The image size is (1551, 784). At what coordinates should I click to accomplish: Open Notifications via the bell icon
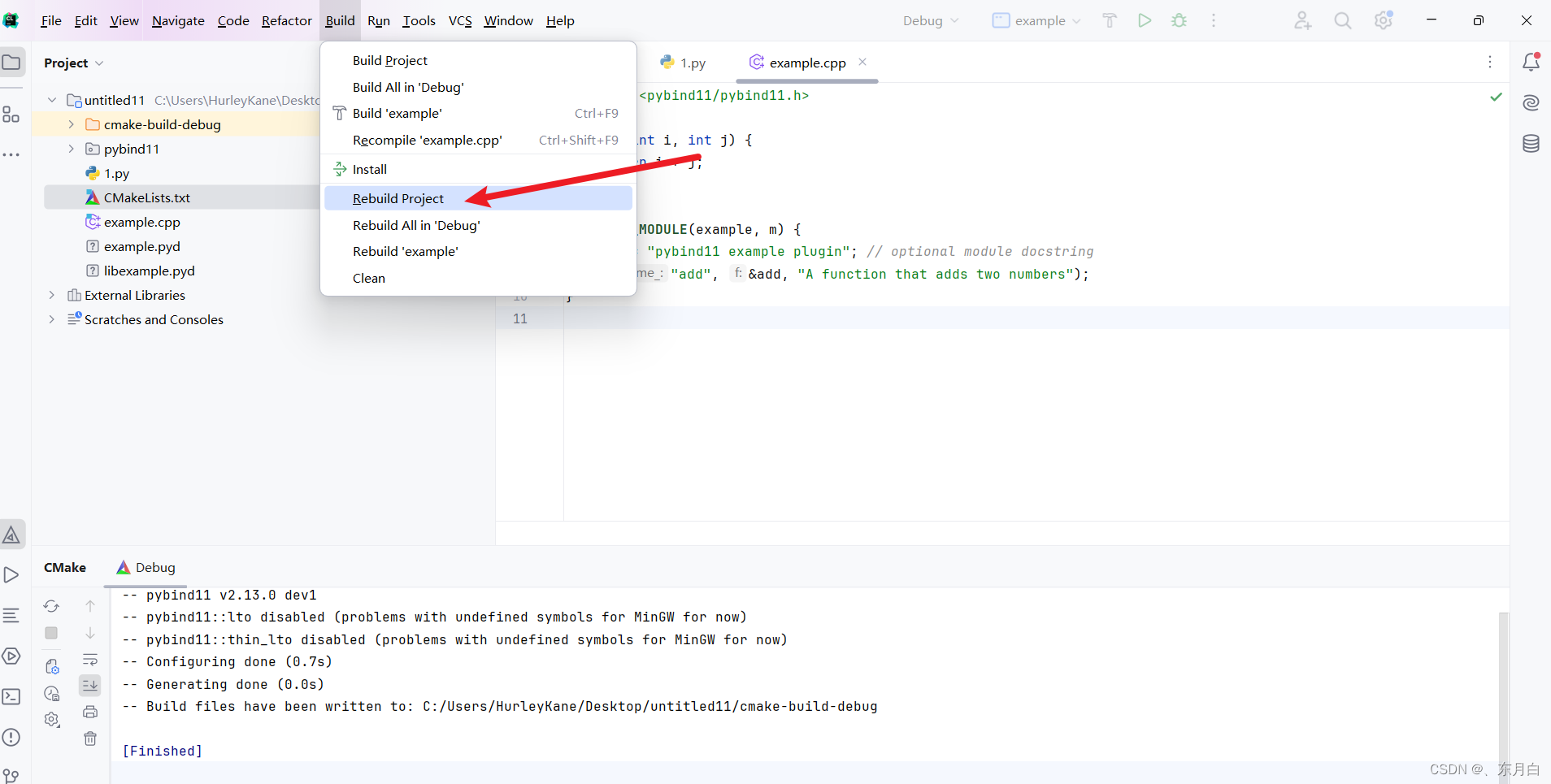tap(1531, 62)
